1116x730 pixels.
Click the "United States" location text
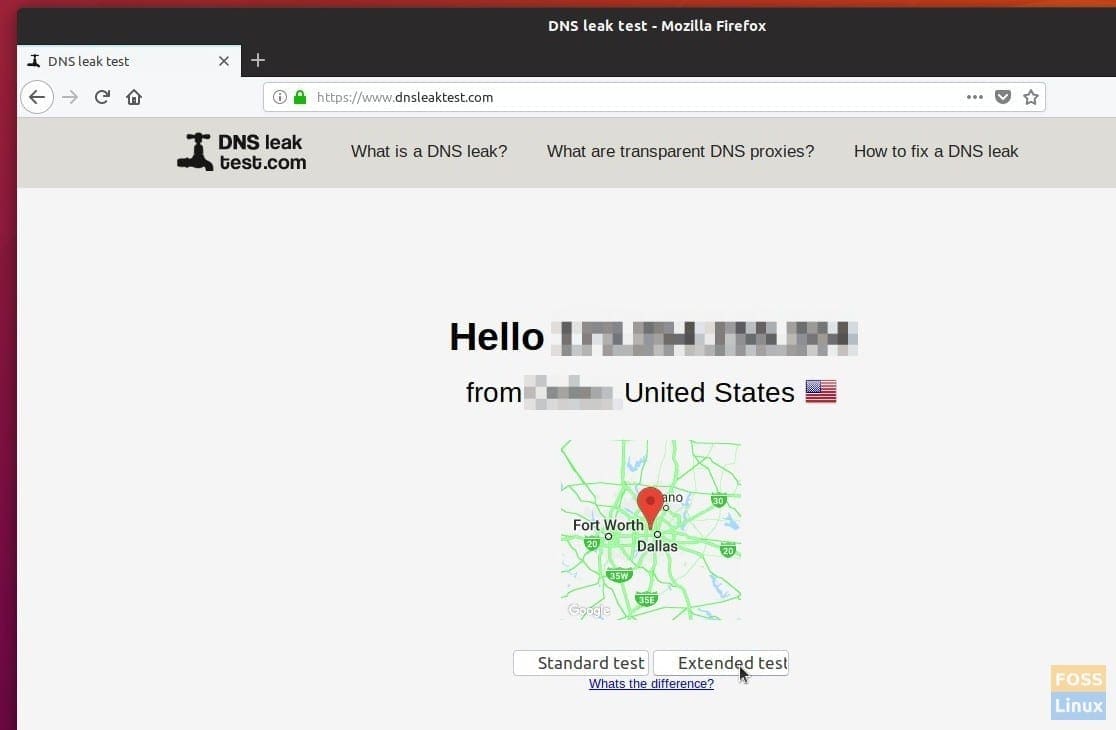(710, 393)
